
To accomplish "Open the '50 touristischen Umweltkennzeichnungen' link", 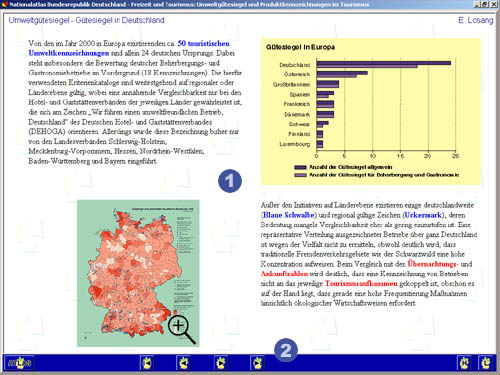I will click(129, 48).
